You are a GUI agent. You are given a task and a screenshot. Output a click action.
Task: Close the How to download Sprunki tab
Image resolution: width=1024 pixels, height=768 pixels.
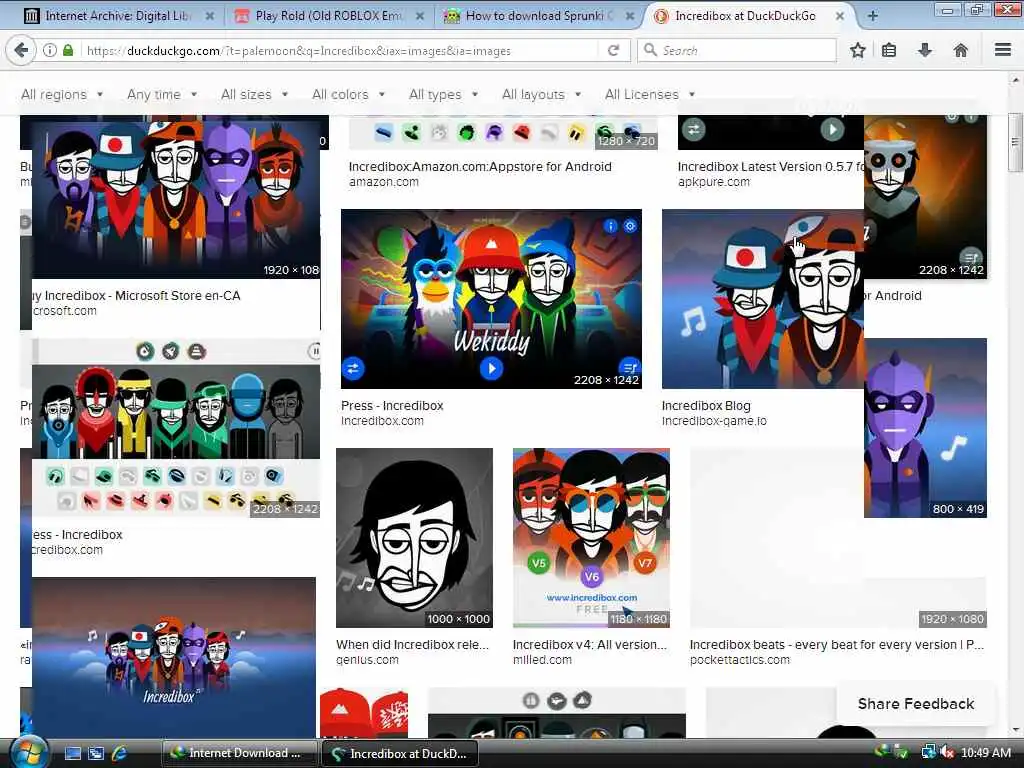coord(630,16)
